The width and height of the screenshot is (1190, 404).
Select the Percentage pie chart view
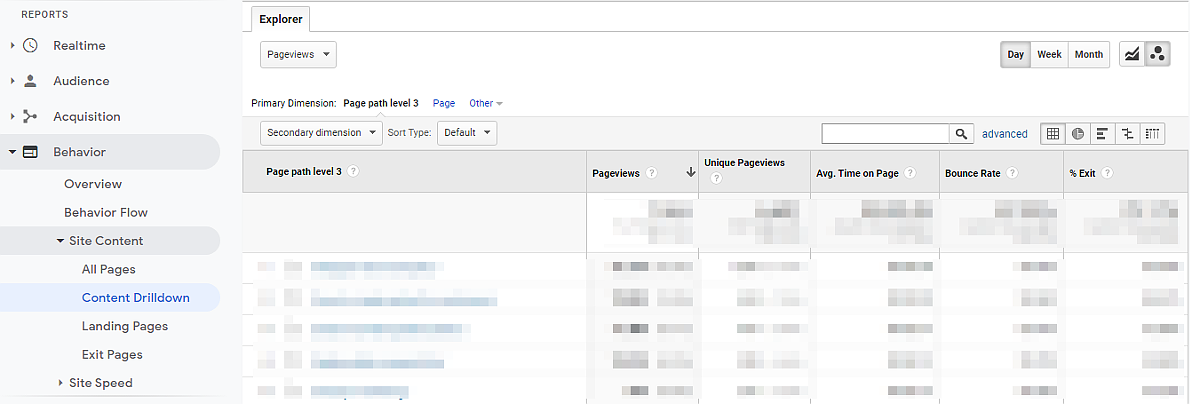click(x=1078, y=134)
